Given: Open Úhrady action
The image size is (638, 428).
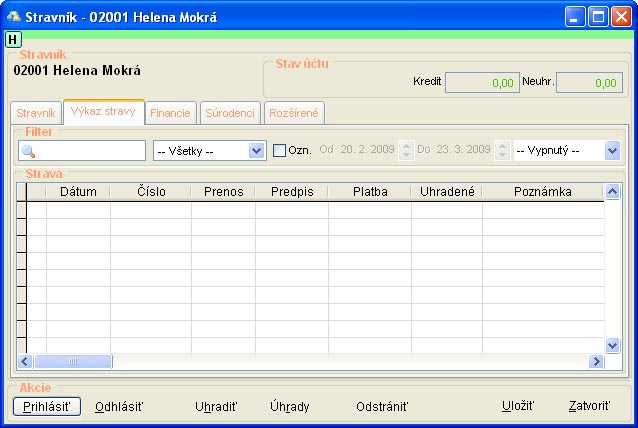Looking at the screenshot, I should [x=290, y=406].
